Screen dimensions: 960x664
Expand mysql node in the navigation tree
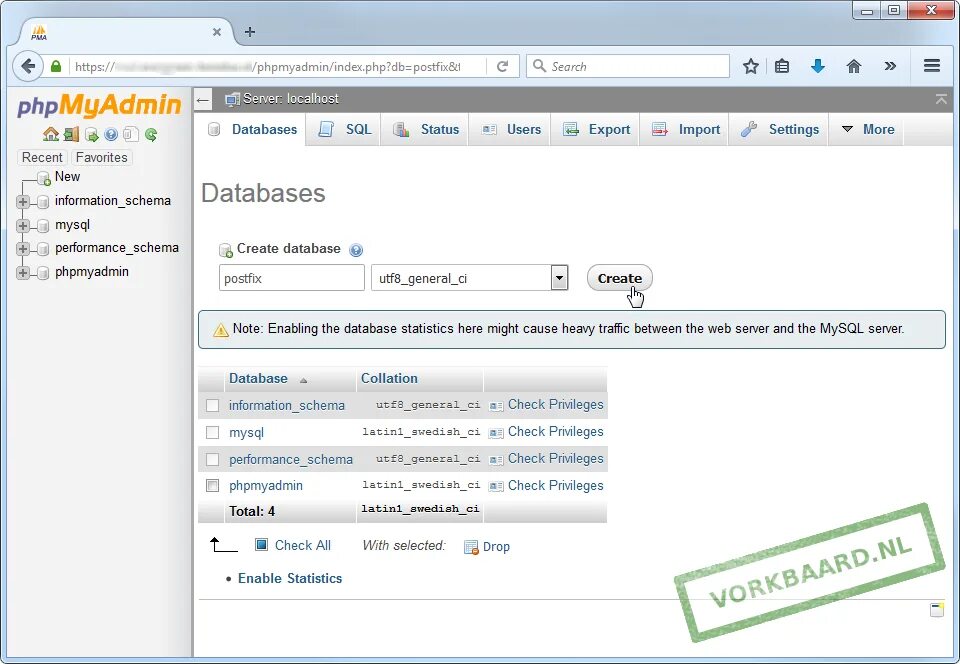pyautogui.click(x=23, y=225)
